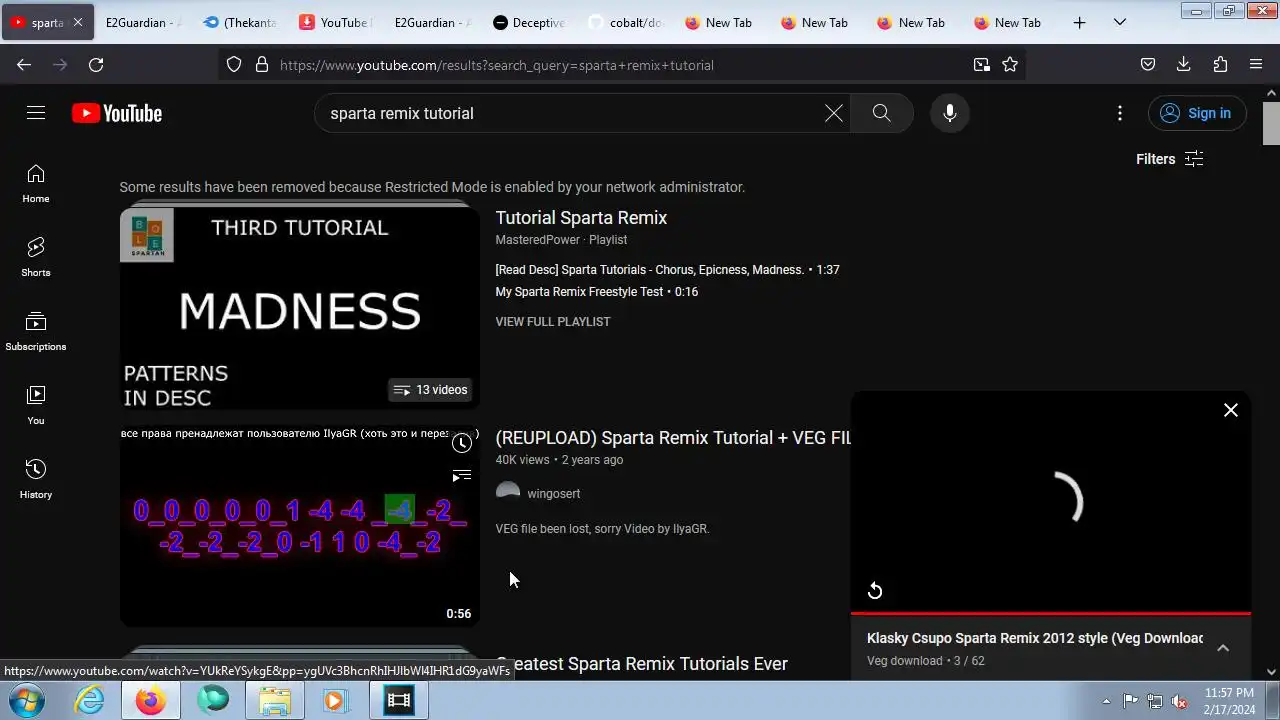The width and height of the screenshot is (1280, 720).
Task: Open Tutorial Sparta Remix playlist title
Action: [x=581, y=218]
